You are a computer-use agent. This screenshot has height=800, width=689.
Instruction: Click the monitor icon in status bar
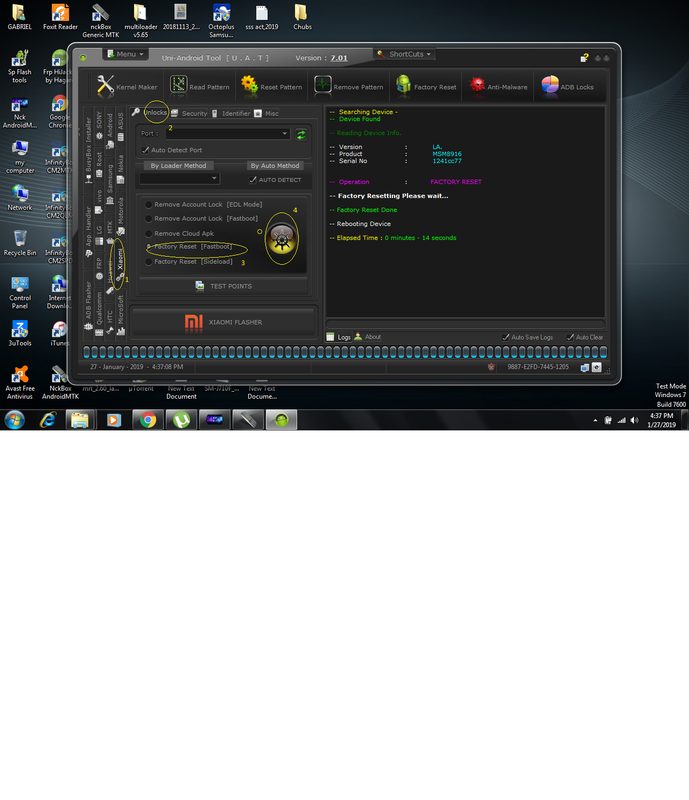585,367
